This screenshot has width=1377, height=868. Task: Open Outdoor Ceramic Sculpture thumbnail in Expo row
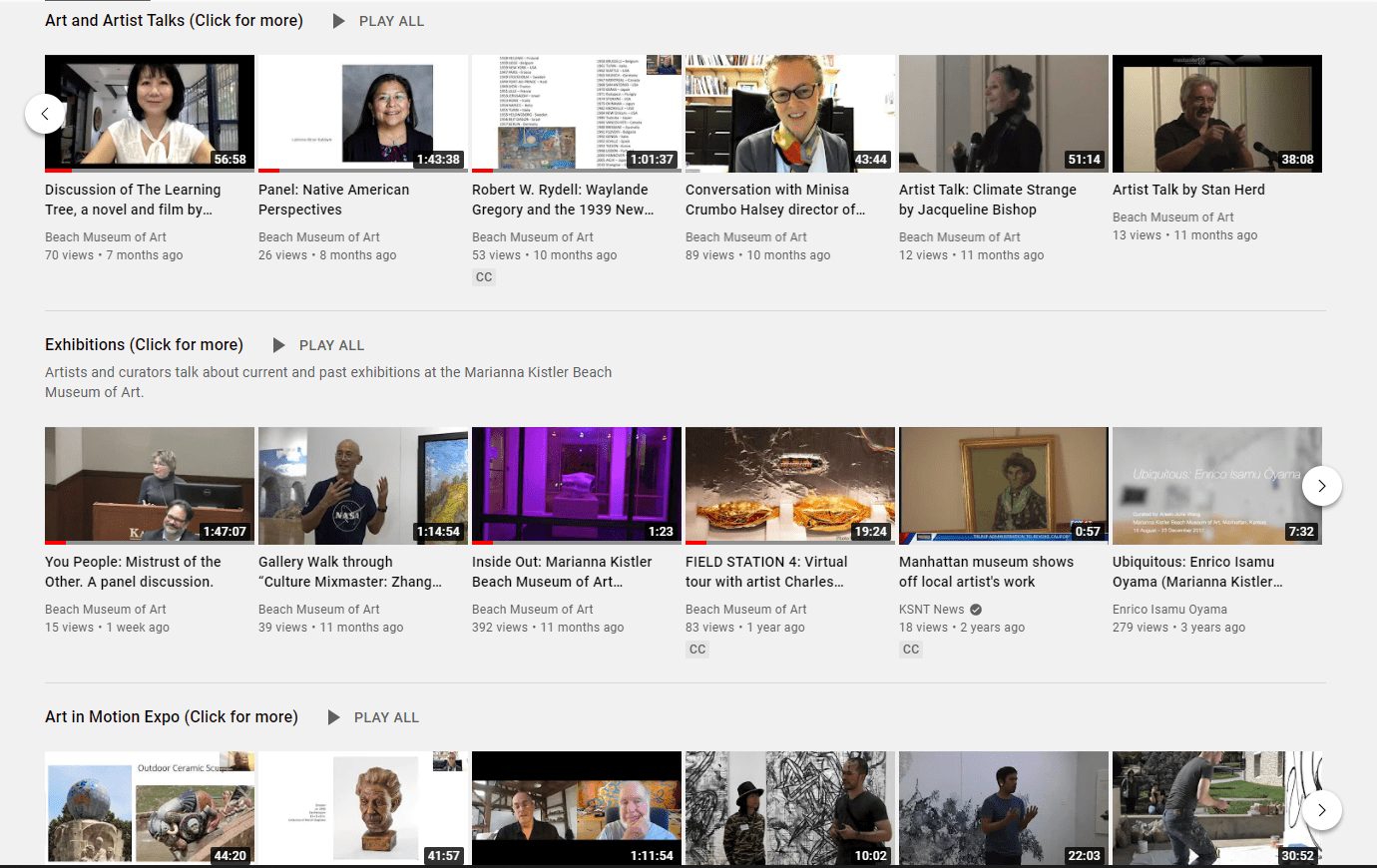[150, 807]
